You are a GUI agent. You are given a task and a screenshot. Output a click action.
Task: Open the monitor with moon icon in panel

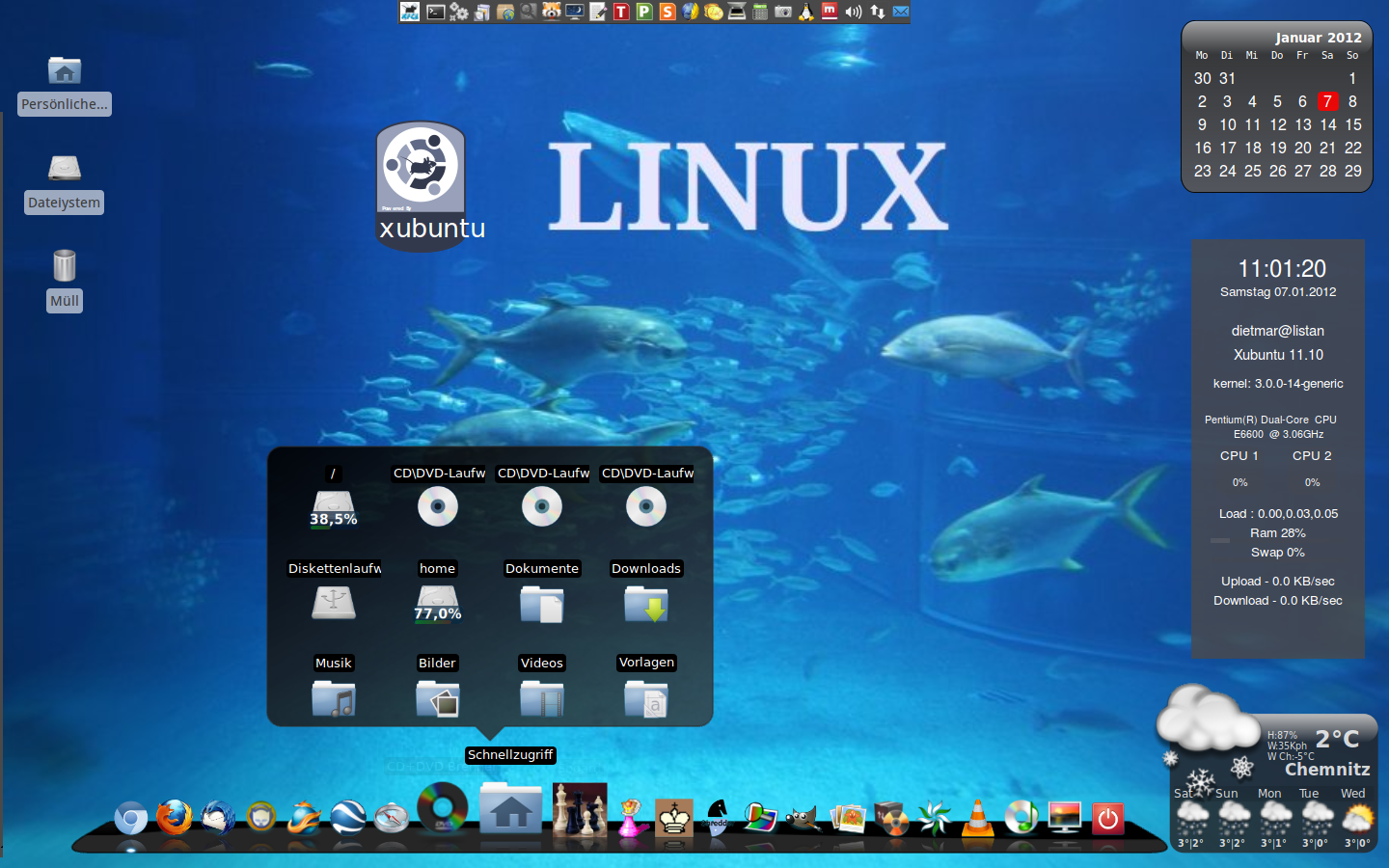pos(575,12)
